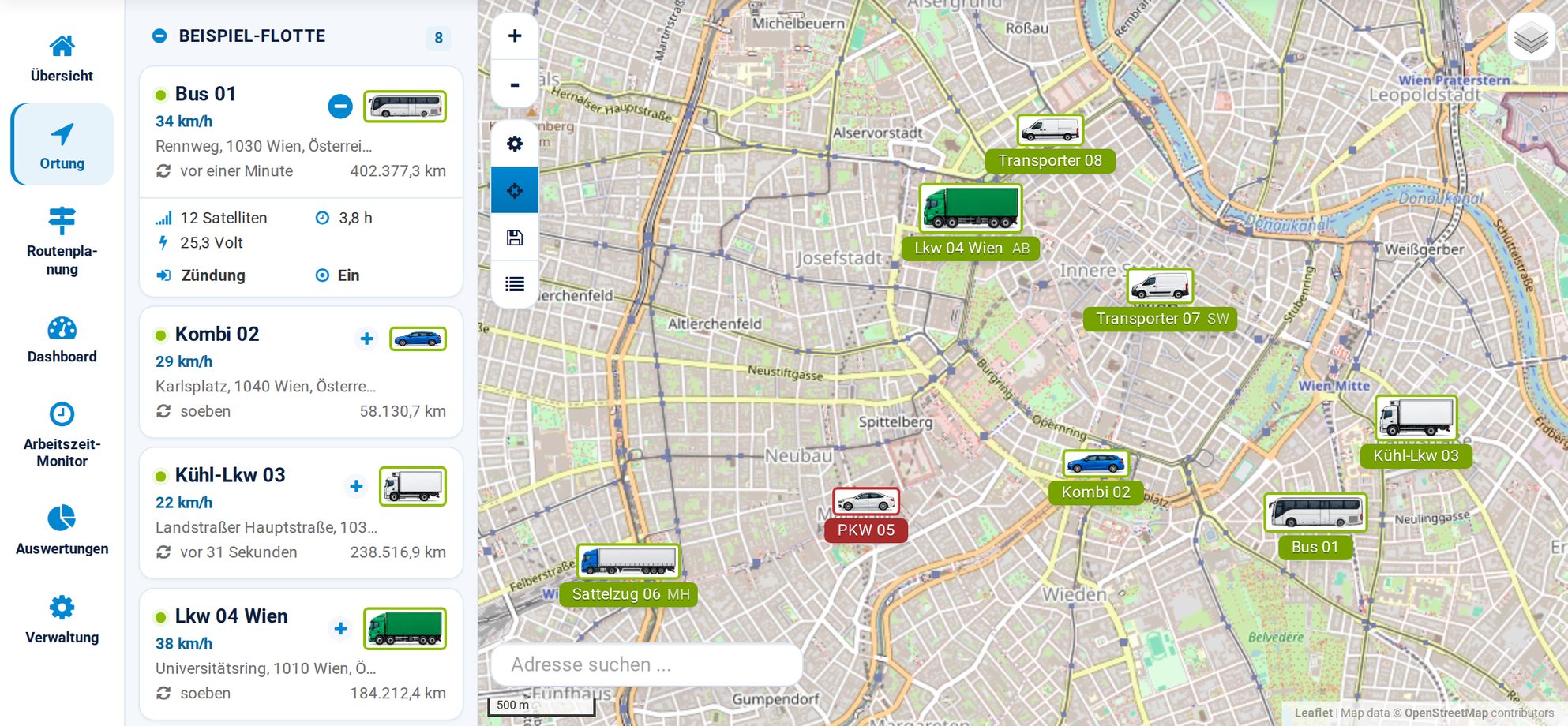Open the Leaflet attribution link
The width and height of the screenshot is (1568, 726).
pyautogui.click(x=1313, y=713)
